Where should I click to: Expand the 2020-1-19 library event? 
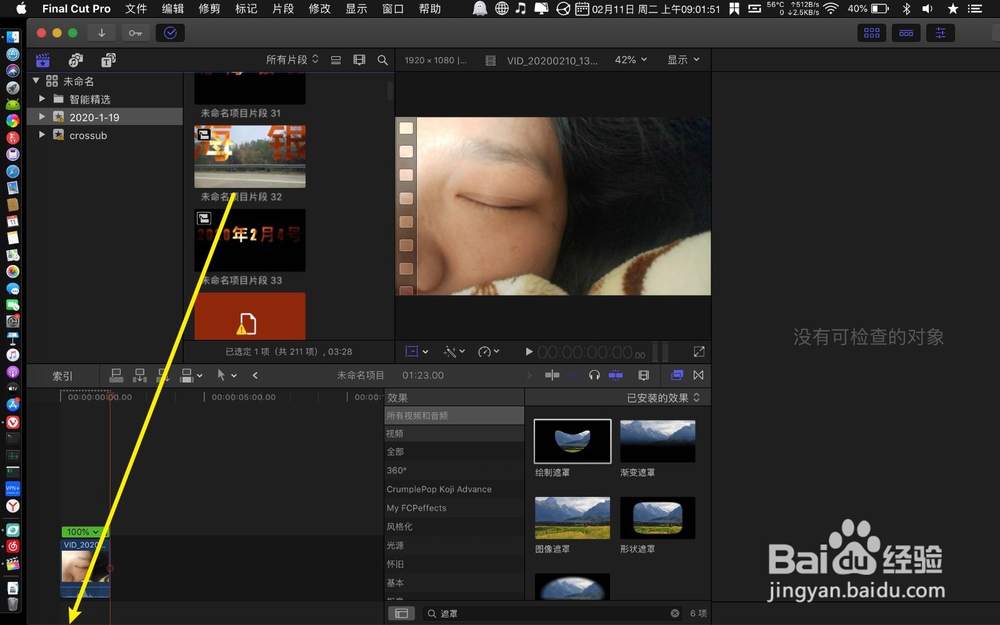pos(42,117)
